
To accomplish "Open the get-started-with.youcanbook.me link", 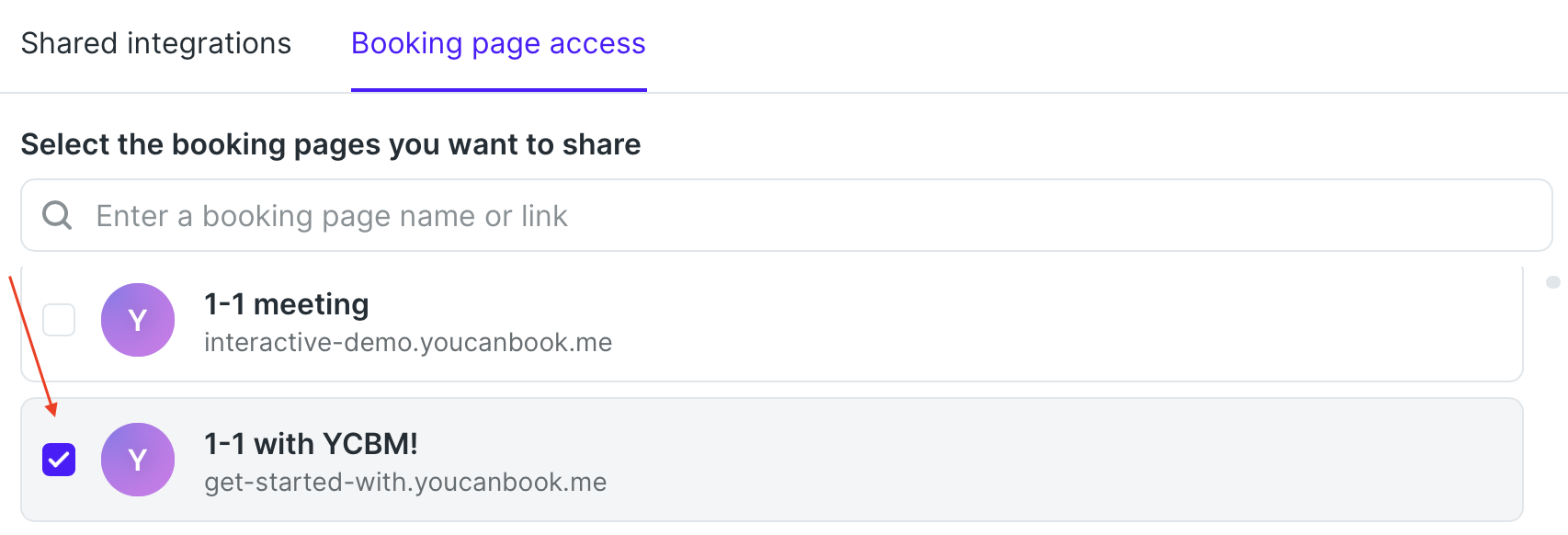I will [x=405, y=483].
